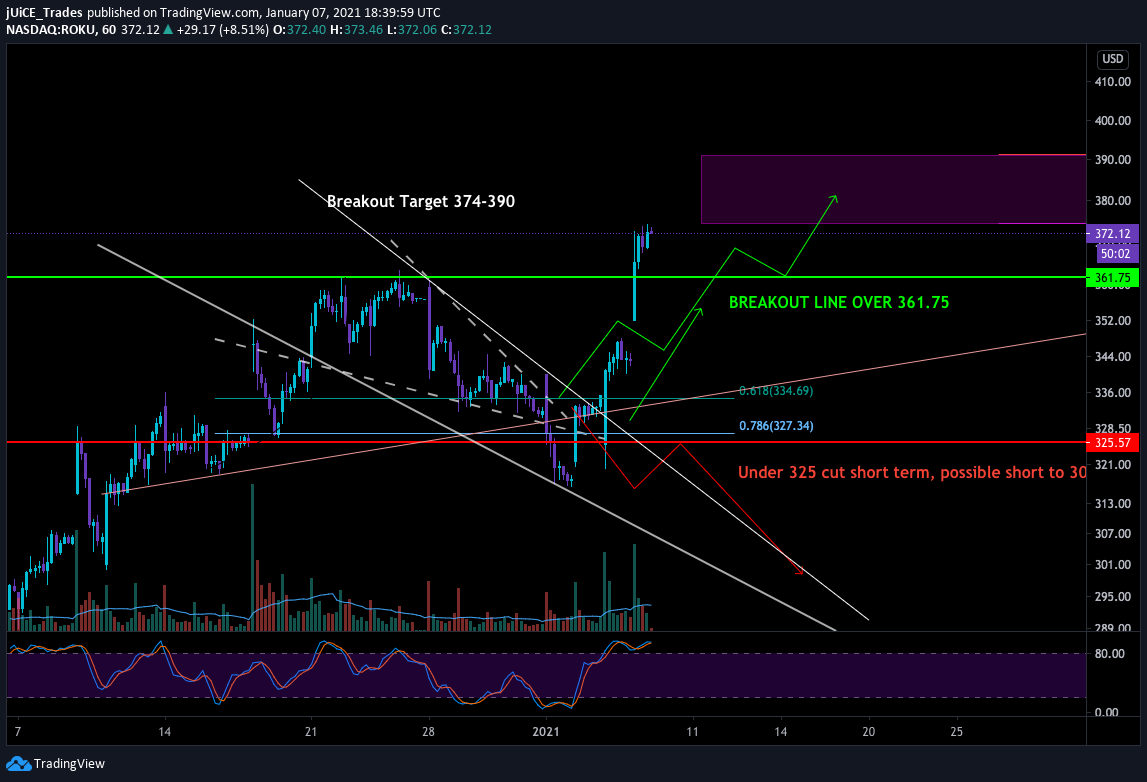Select the green 361.75 price tag
Viewport: 1147px width, 782px height.
point(1113,278)
